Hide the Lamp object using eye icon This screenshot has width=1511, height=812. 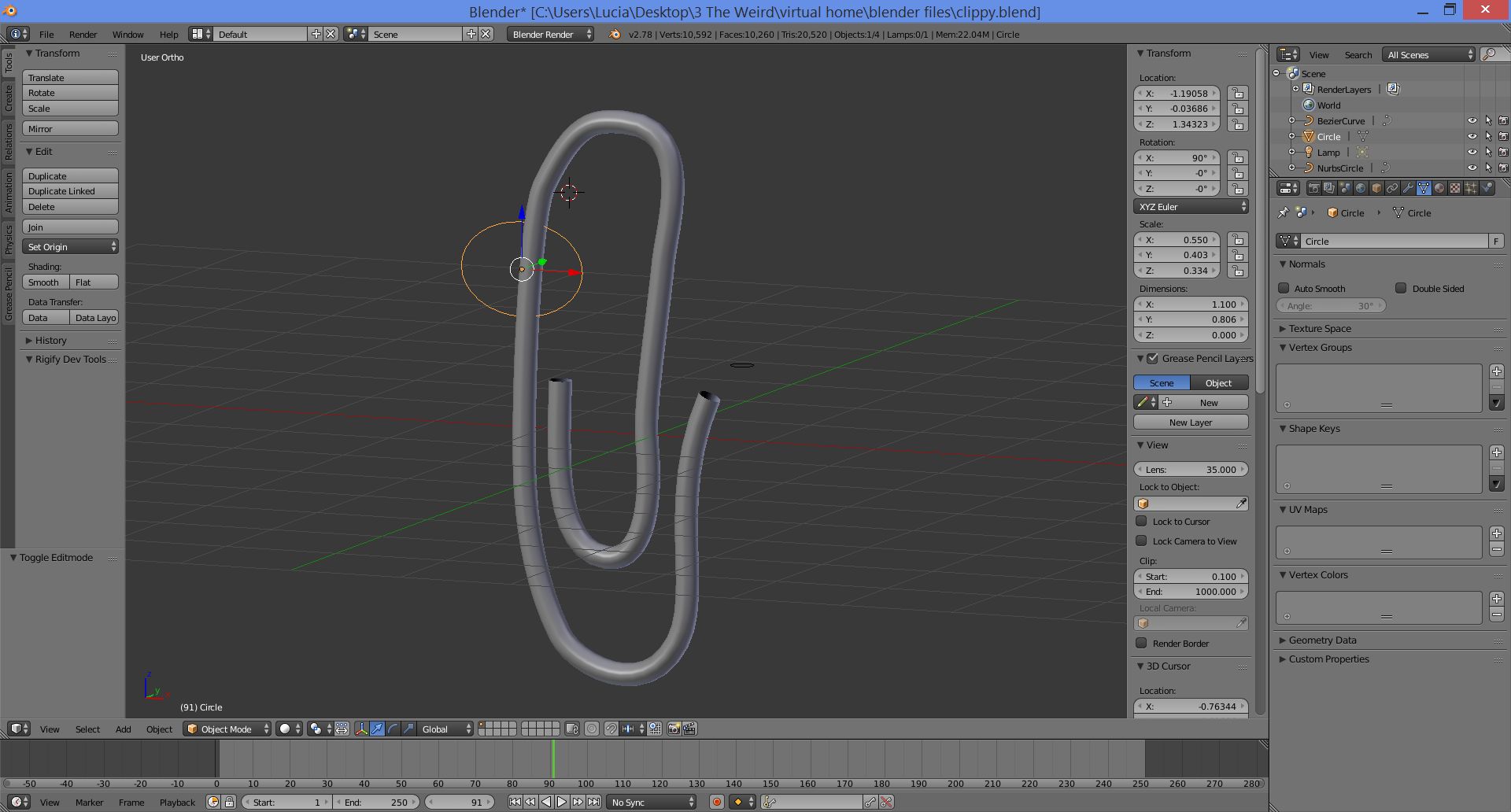point(1472,152)
